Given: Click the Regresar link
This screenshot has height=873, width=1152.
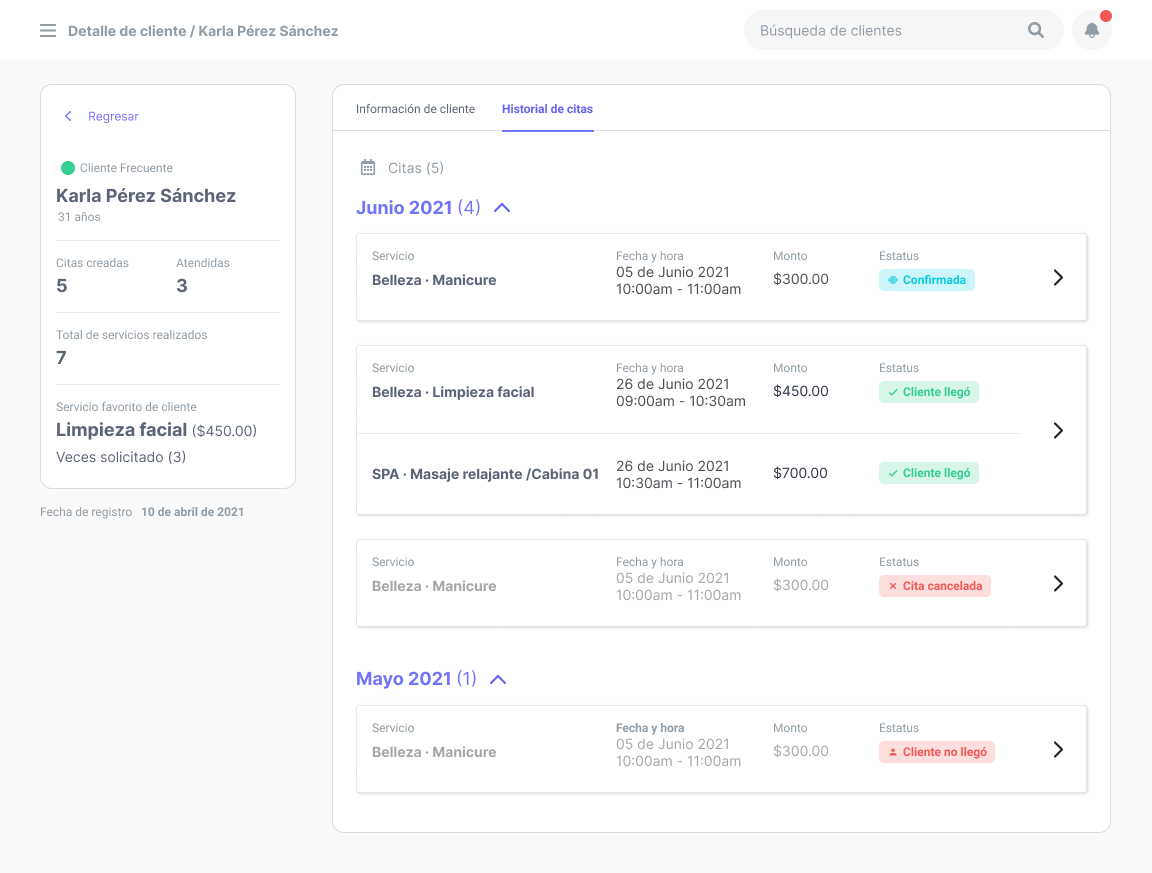Looking at the screenshot, I should pos(113,116).
